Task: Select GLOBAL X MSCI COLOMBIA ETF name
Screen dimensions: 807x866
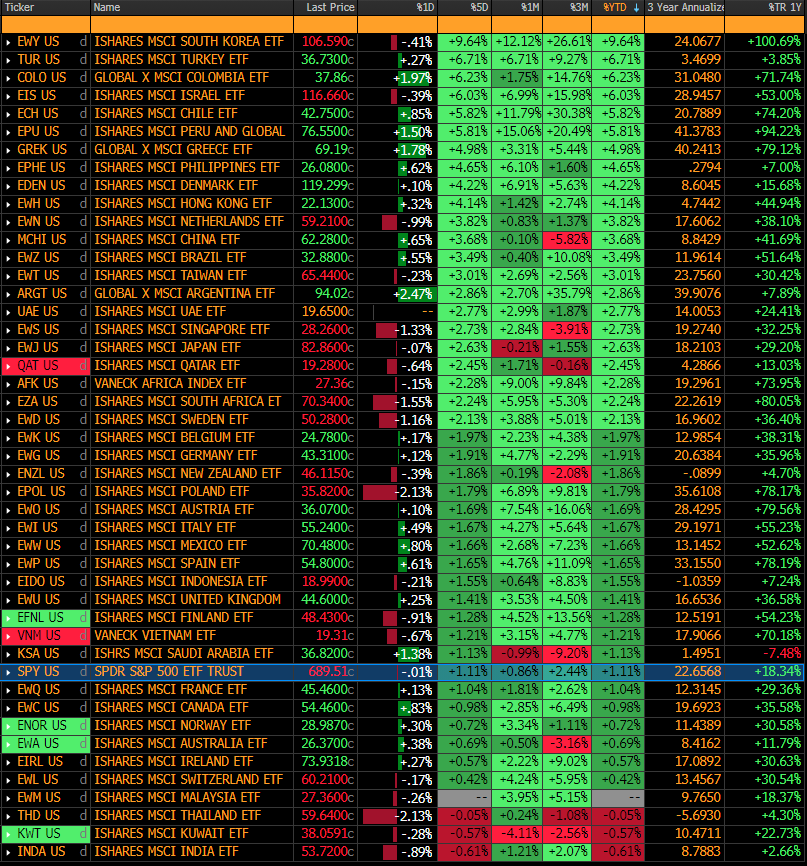Action: tap(182, 77)
